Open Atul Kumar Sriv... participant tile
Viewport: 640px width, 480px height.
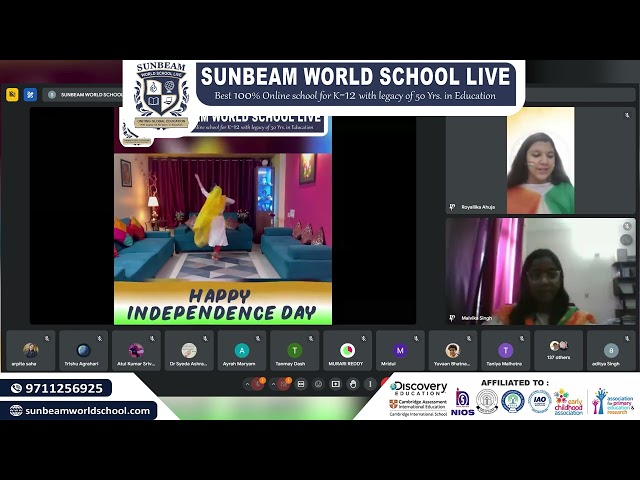(136, 351)
